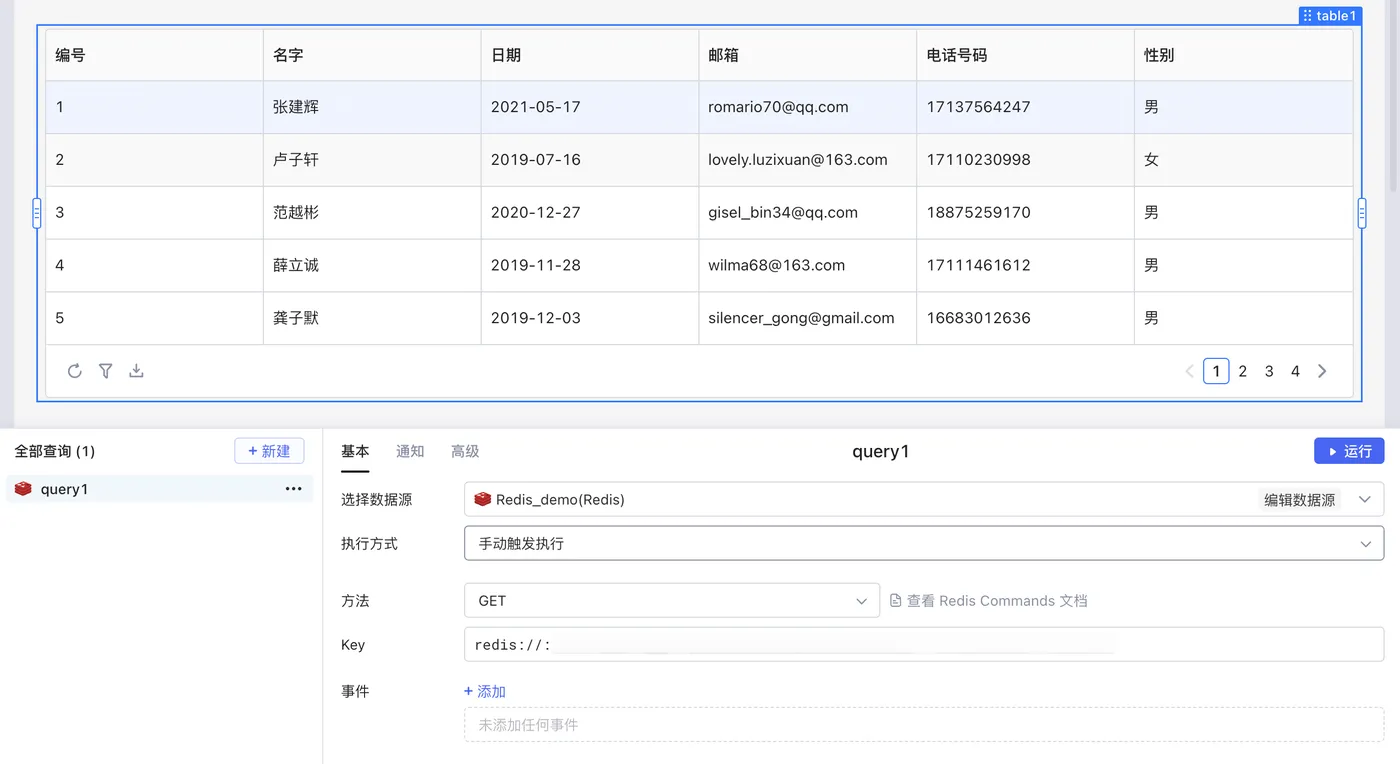Viewport: 1400px width, 764px height.
Task: Click the date cell 2020-12-27
Action: pyautogui.click(x=590, y=213)
